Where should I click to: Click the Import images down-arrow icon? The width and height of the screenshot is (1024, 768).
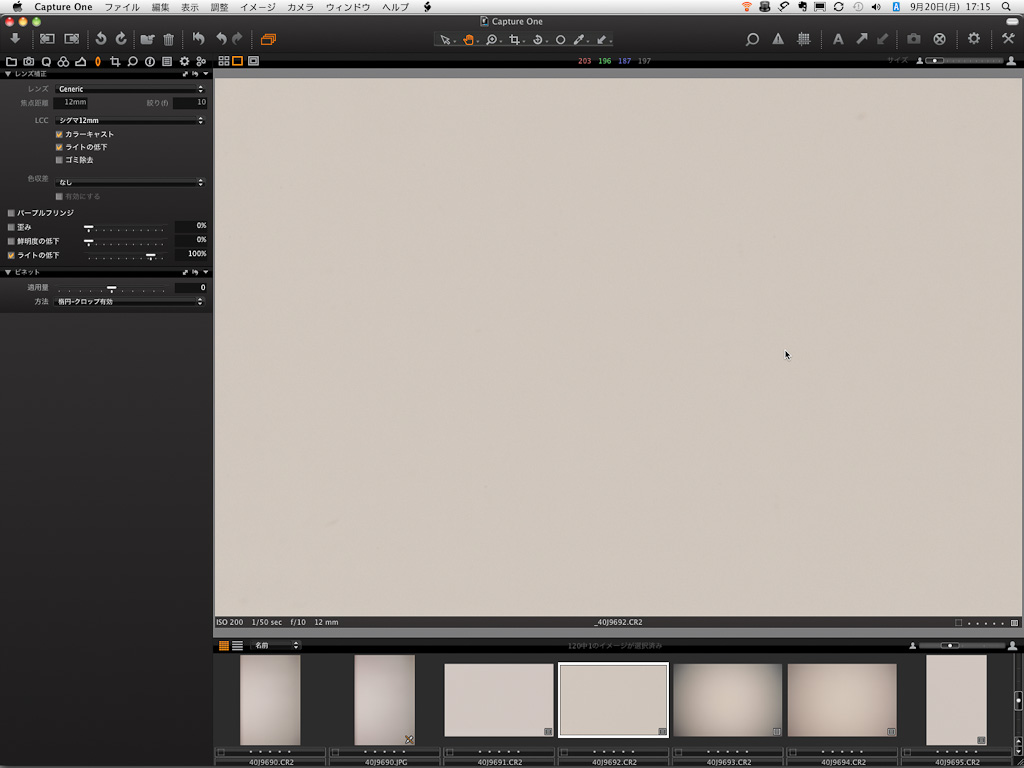[15, 39]
